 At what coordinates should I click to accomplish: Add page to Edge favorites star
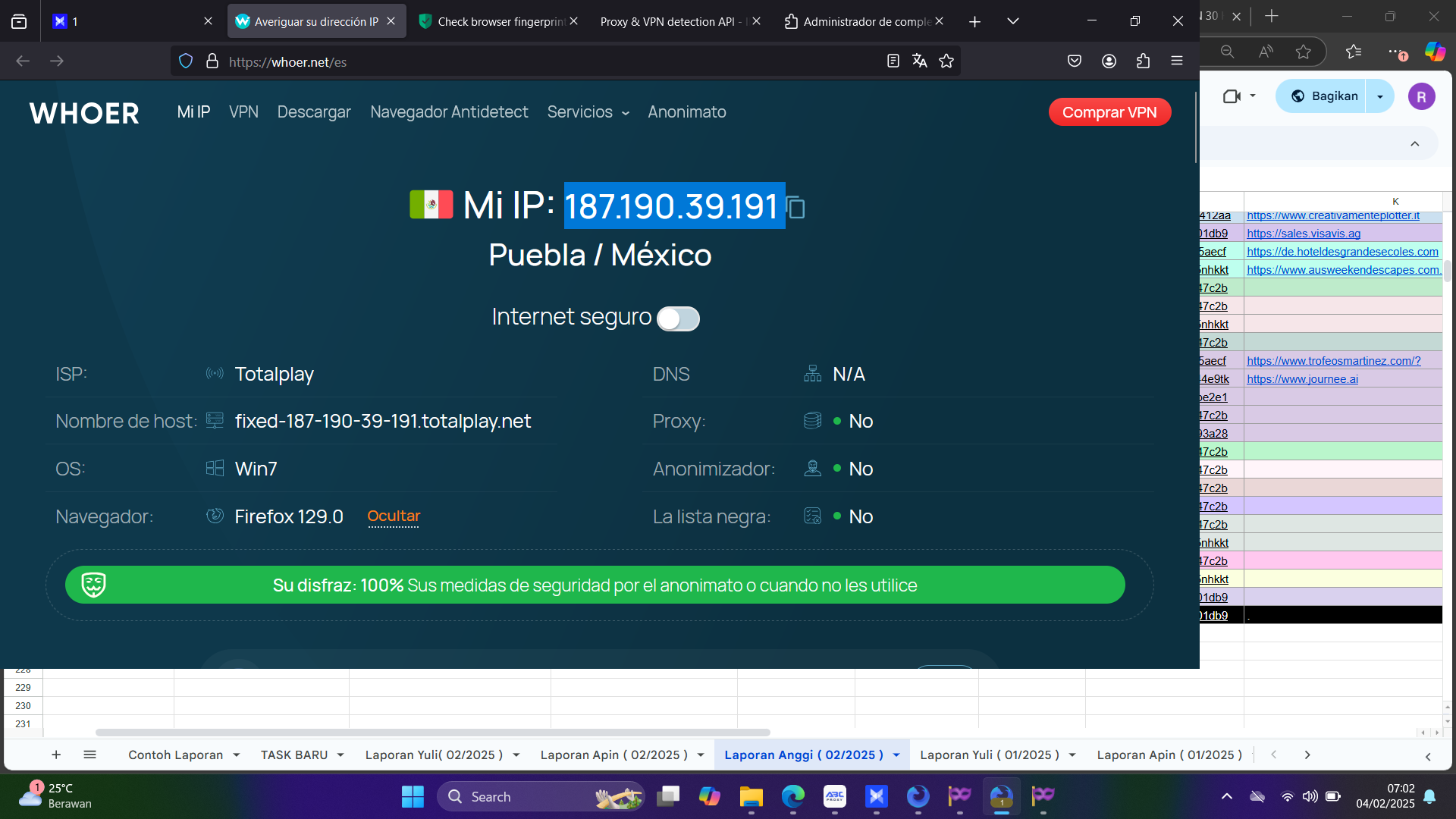point(1304,52)
